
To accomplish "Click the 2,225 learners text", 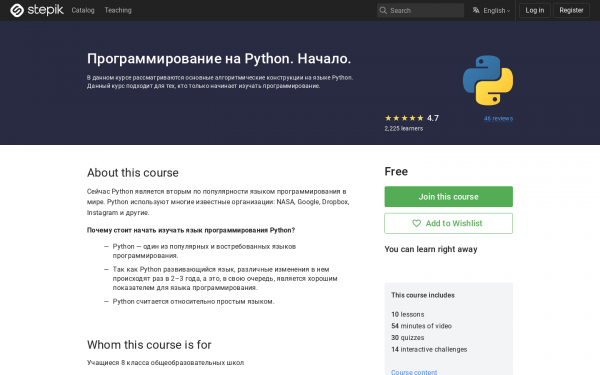I will pos(404,129).
